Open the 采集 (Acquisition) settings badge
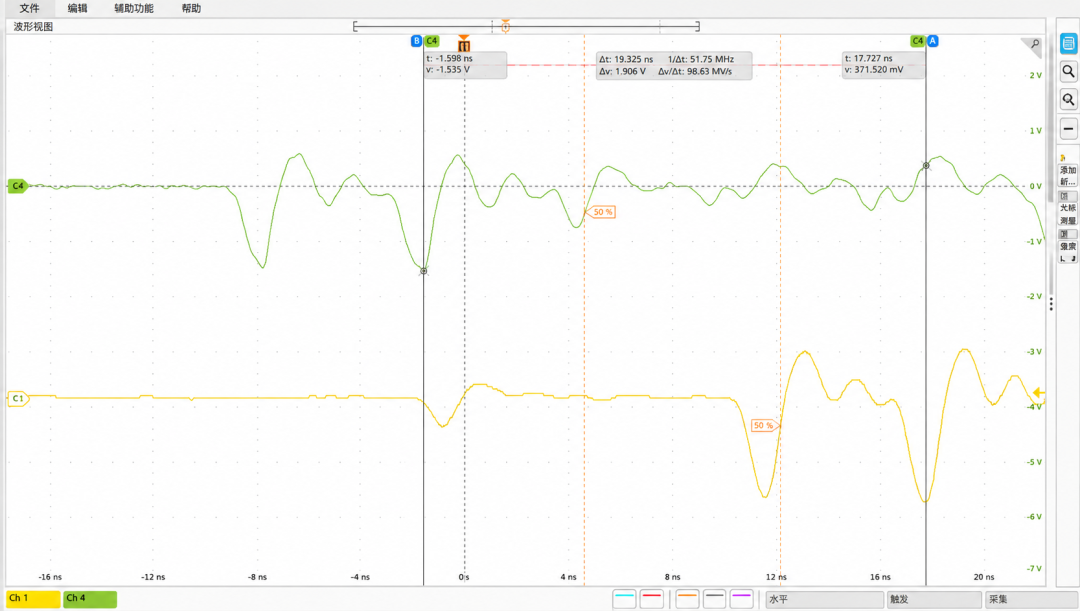The width and height of the screenshot is (1080, 611). [1031, 599]
